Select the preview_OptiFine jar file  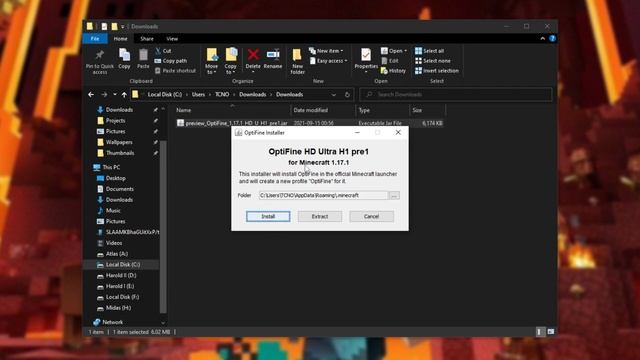310,123
